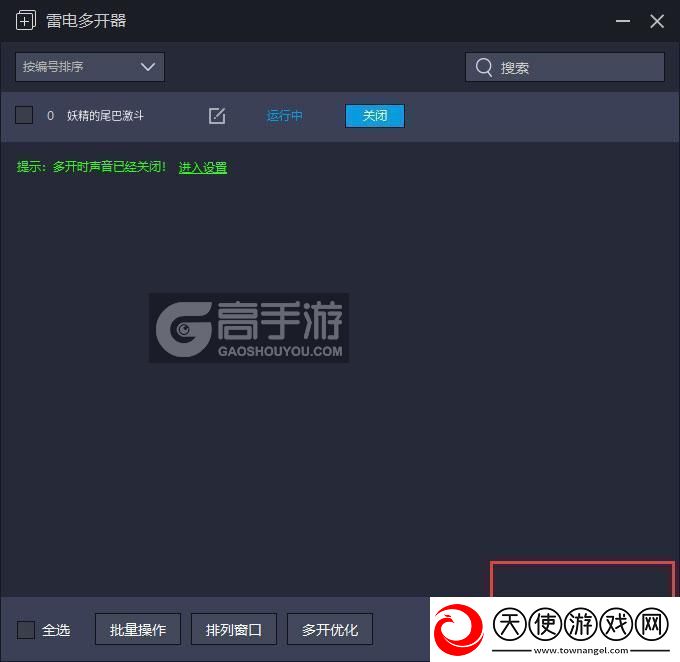Enable the 全选 select-all checkbox
Image resolution: width=680 pixels, height=662 pixels.
pyautogui.click(x=26, y=629)
